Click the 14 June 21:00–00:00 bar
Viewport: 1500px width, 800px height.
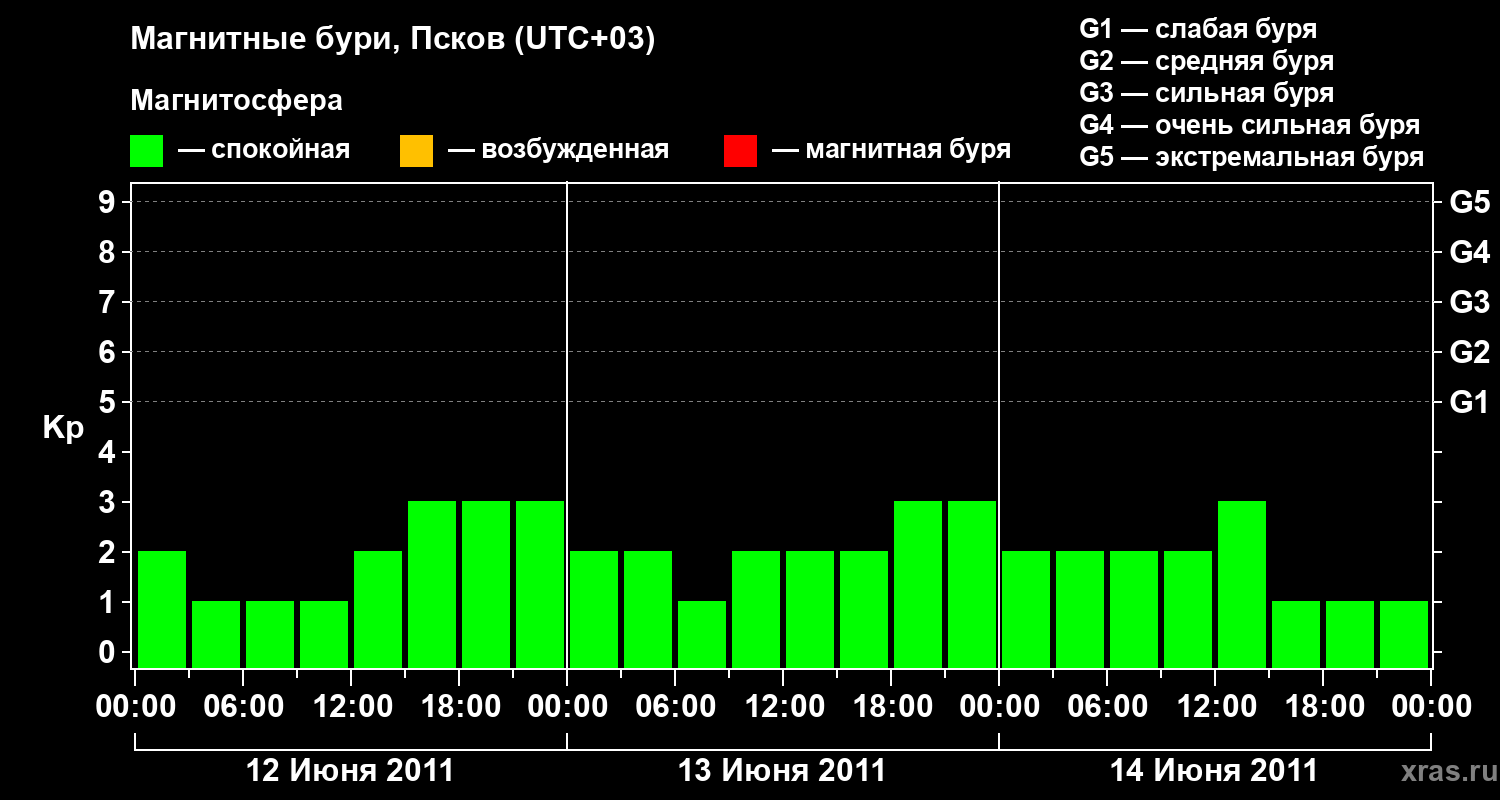click(x=1404, y=634)
